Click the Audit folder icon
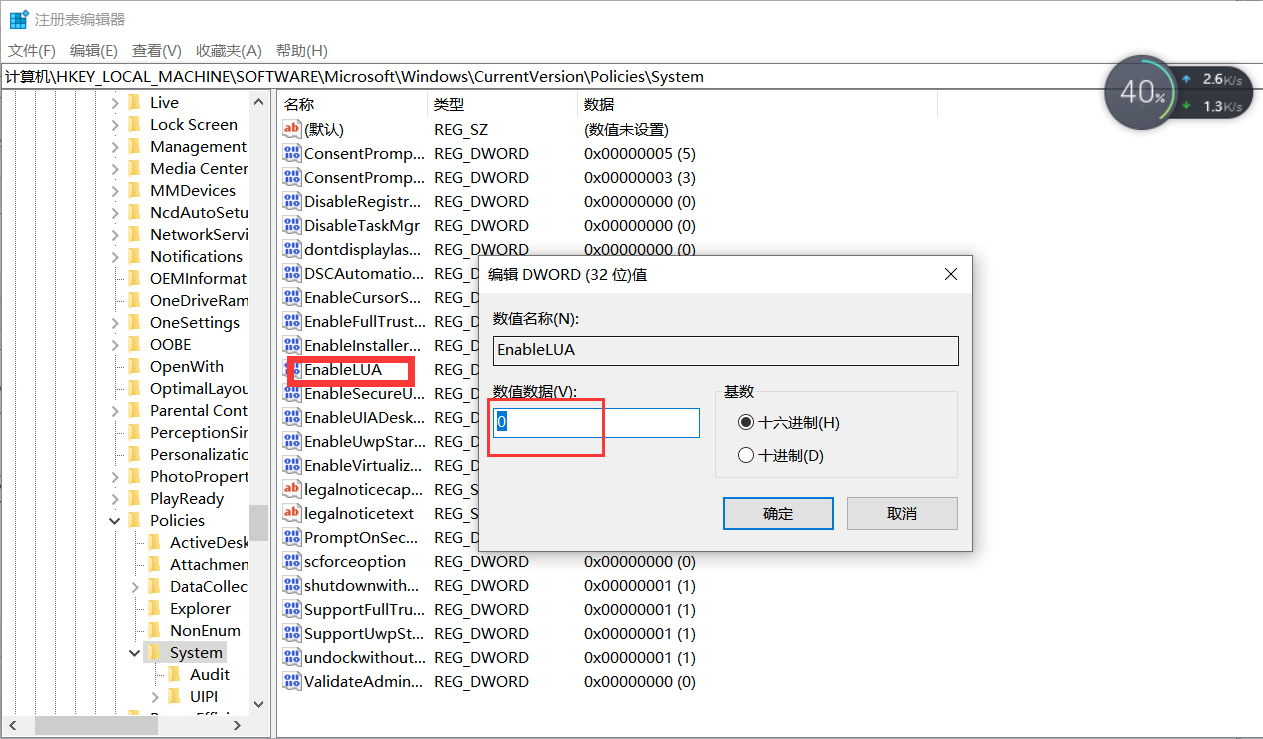Viewport: 1263px width, 739px height. [x=174, y=674]
